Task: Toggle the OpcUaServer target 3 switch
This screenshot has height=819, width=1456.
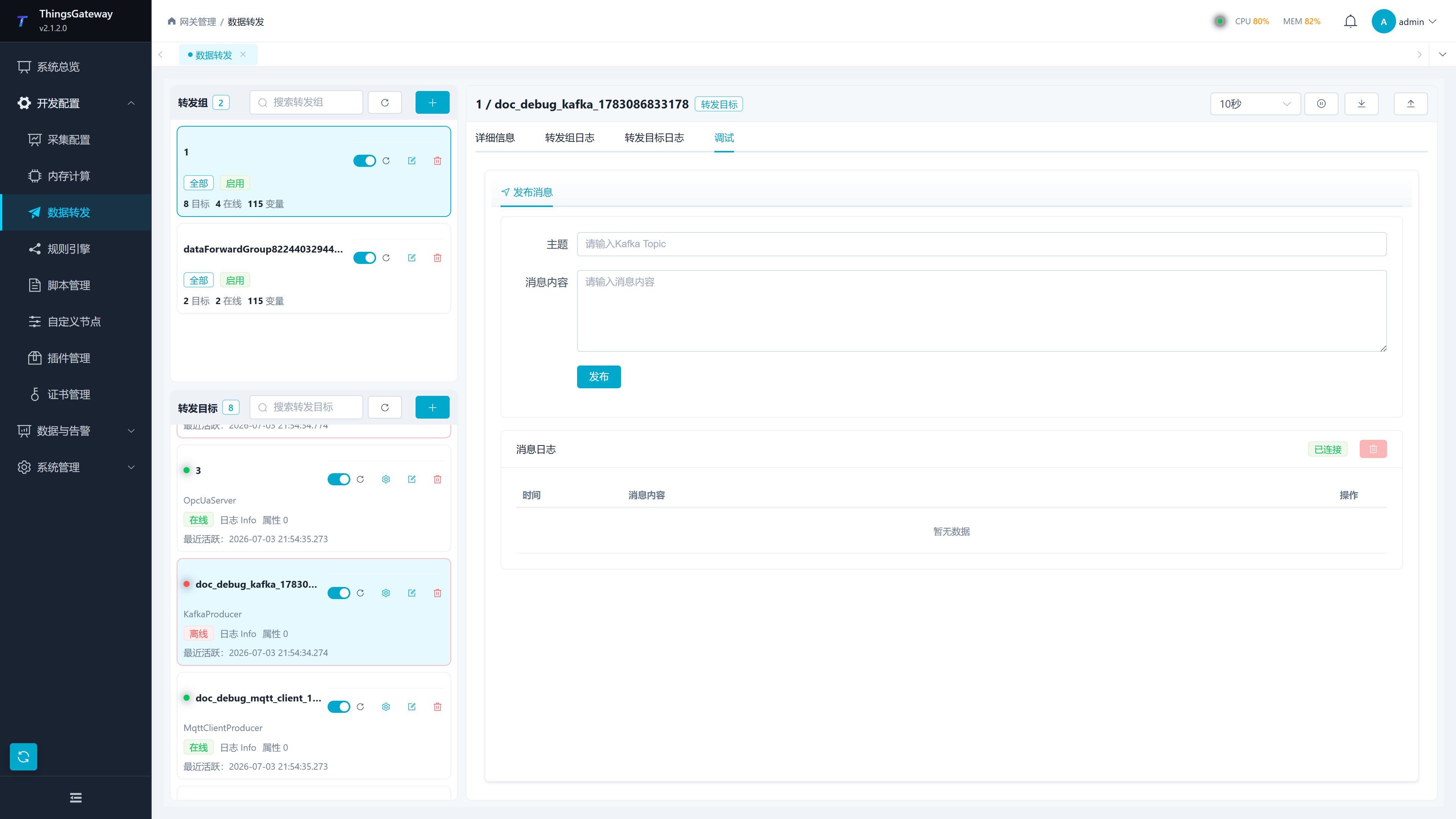Action: 339,479
